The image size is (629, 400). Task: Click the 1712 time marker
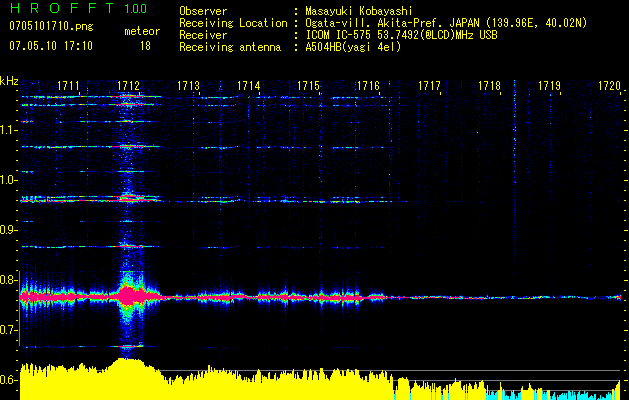point(128,86)
